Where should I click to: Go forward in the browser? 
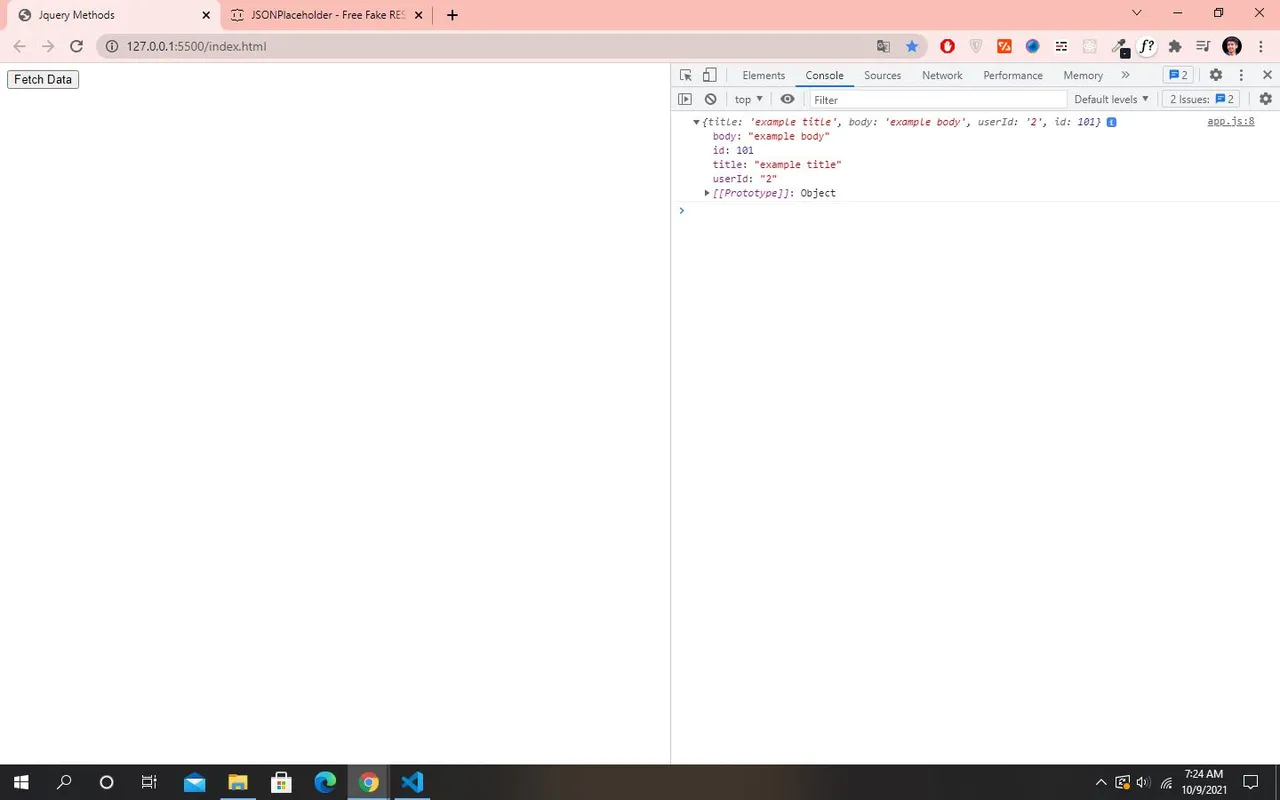coord(47,46)
